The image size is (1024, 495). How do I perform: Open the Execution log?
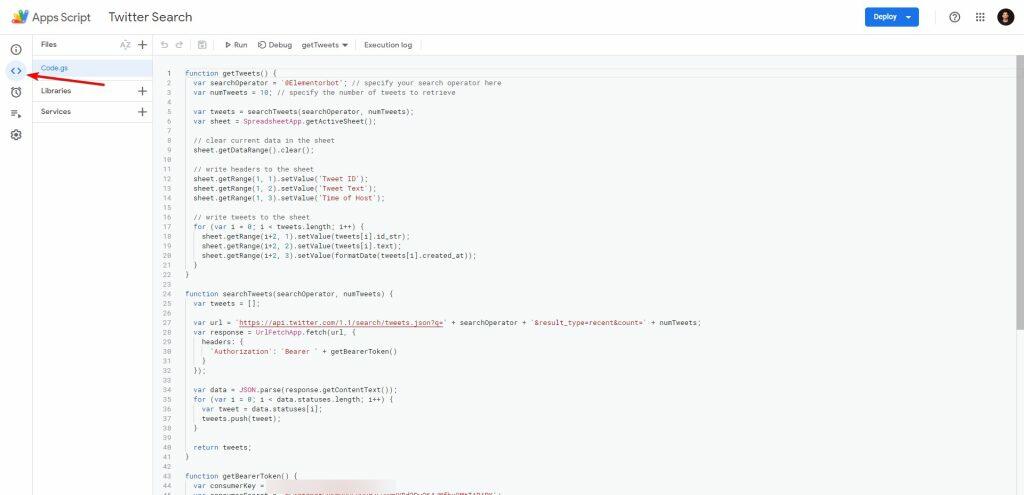click(x=388, y=45)
